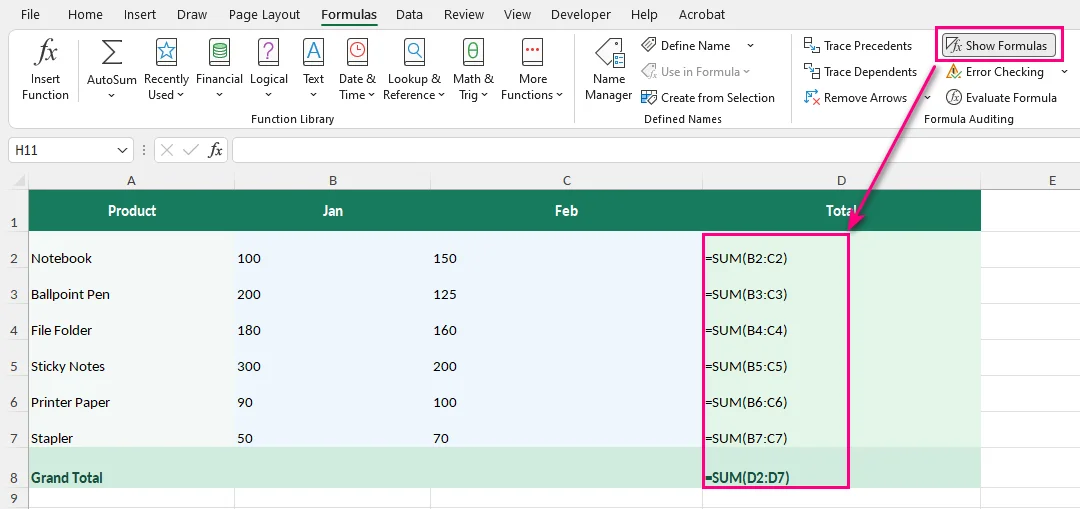Select the Feb header cell

coord(567,210)
